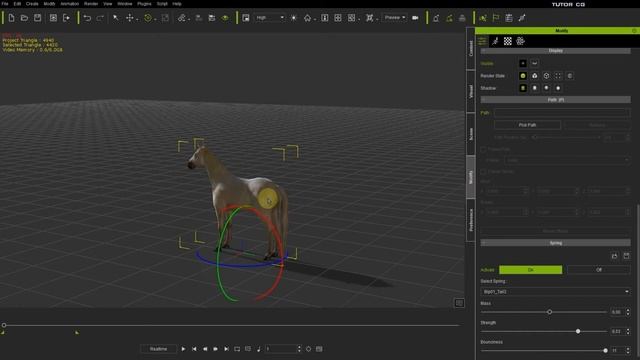Activate the Scale tool
Image resolution: width=640 pixels, height=360 pixels.
pyautogui.click(x=165, y=18)
